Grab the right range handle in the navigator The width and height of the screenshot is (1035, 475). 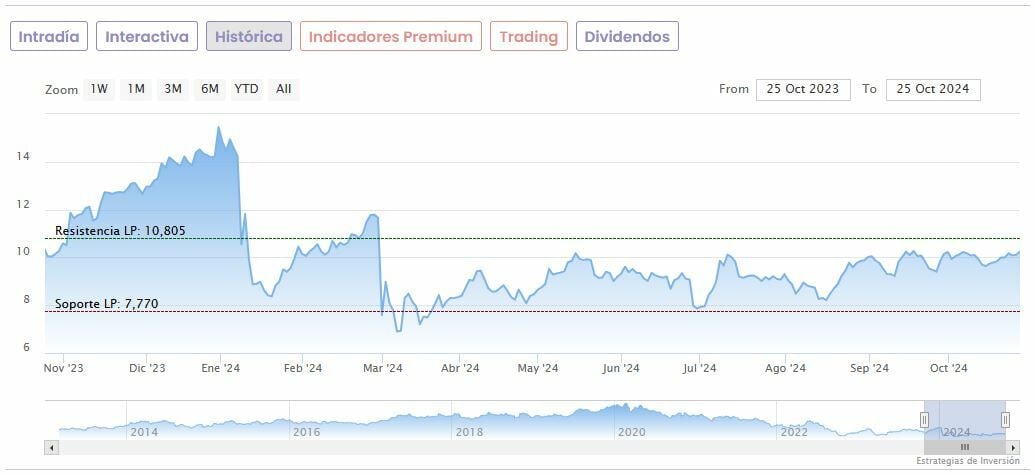tap(1005, 420)
